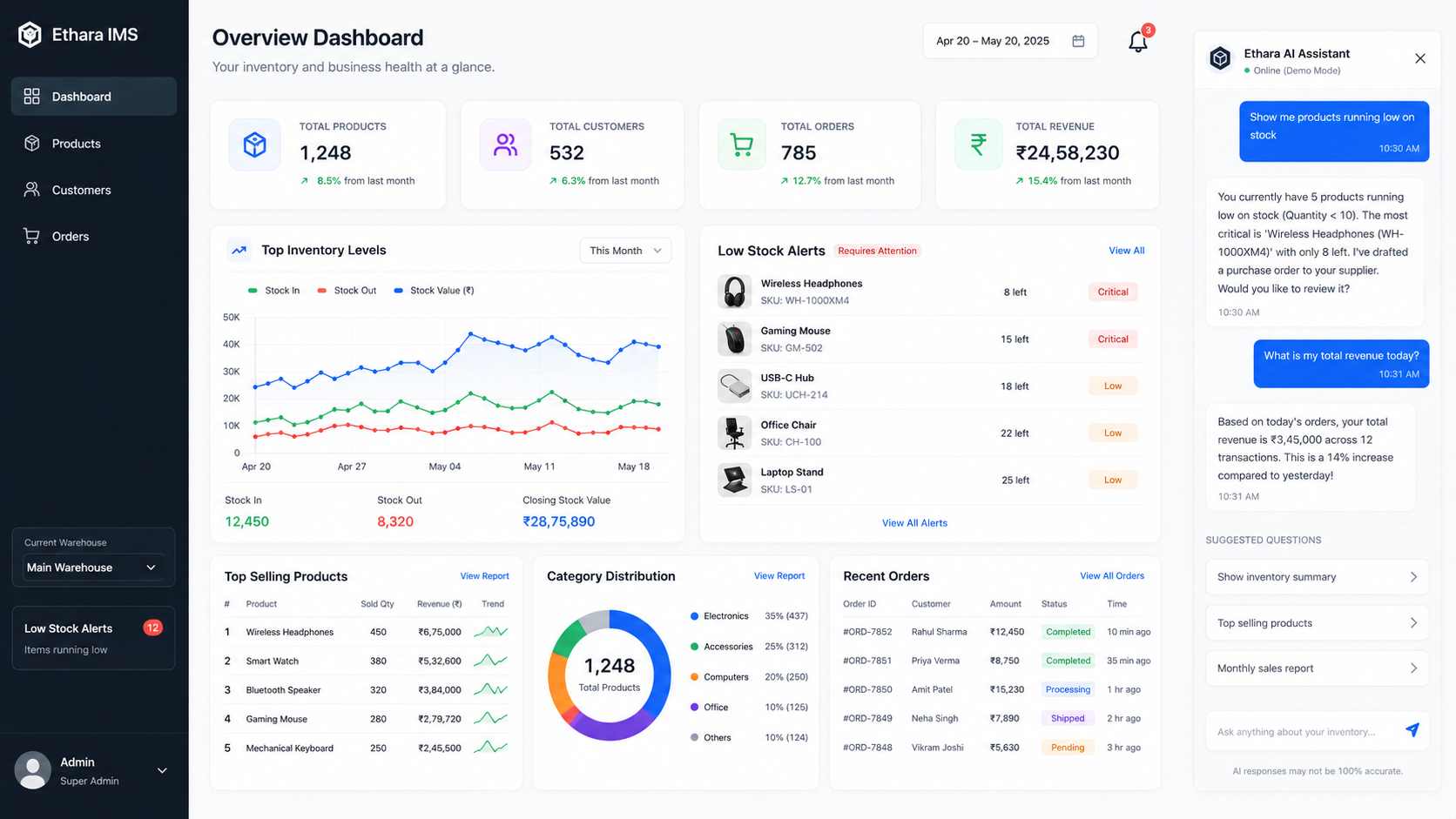
Task: Click the Top Inventory Levels trend icon
Action: tap(239, 251)
